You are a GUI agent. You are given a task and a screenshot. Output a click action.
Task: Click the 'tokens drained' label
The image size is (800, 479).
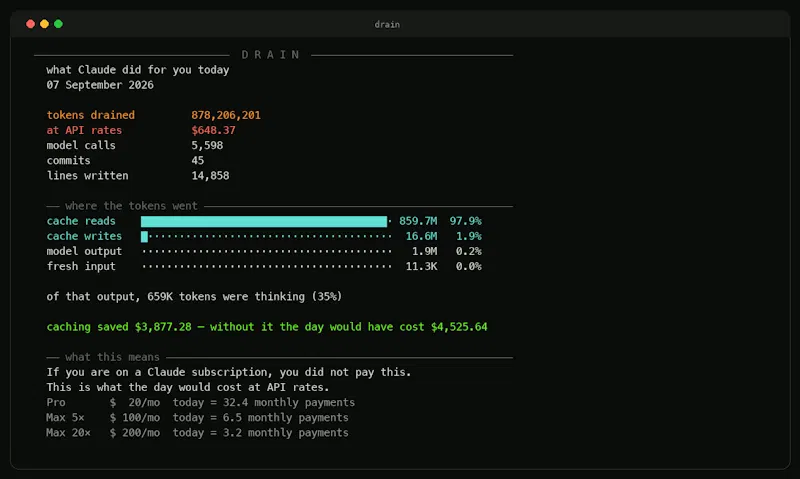coord(91,115)
